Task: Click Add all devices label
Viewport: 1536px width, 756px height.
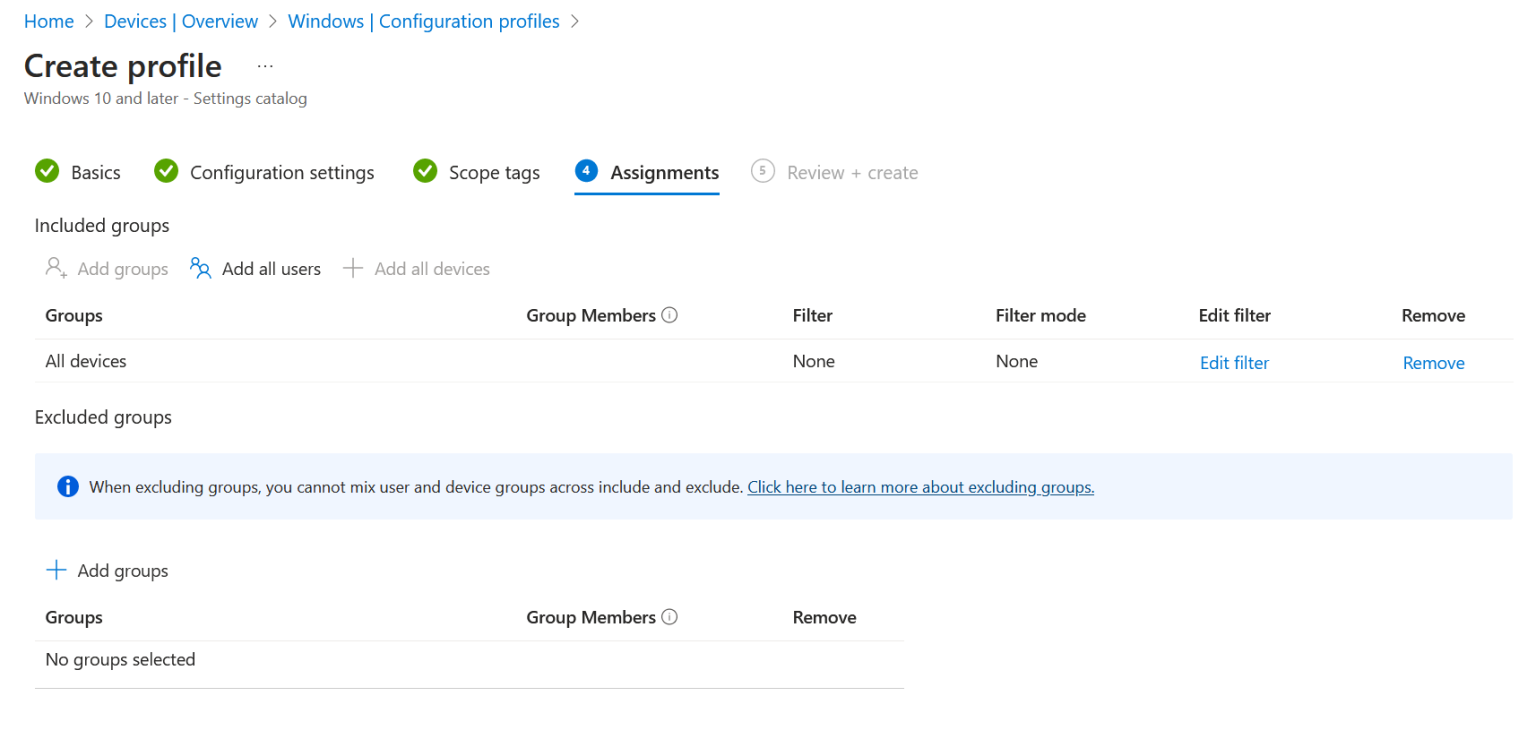Action: (x=432, y=269)
